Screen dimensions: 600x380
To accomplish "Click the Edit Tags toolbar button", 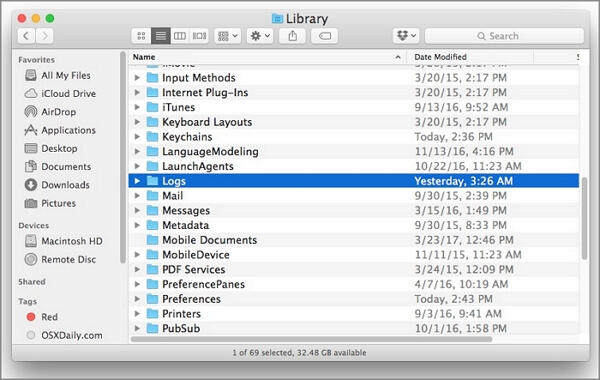I will click(324, 36).
